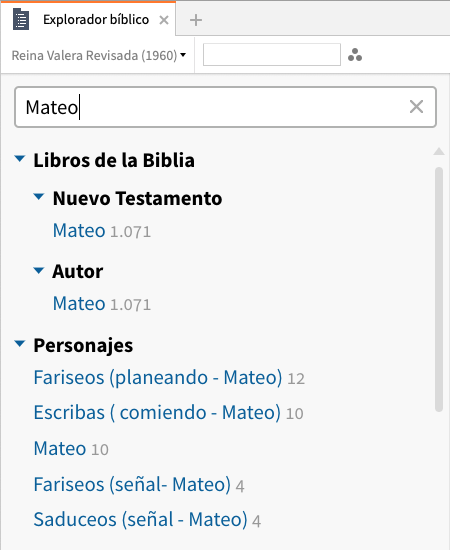
Task: Click the three-dots panel group icon
Action: coord(355,55)
